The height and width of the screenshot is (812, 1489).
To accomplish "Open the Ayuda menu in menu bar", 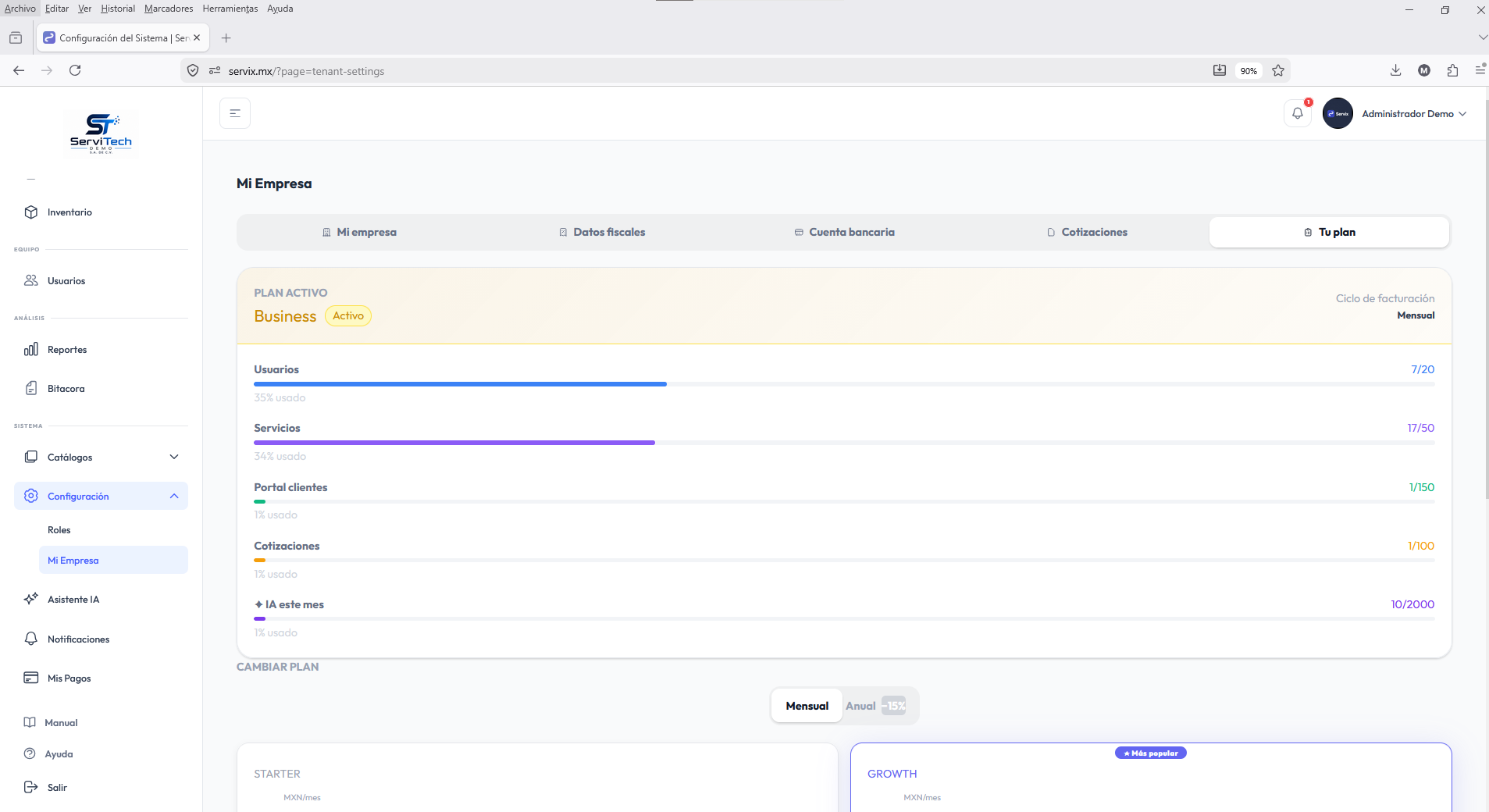I will coord(280,9).
